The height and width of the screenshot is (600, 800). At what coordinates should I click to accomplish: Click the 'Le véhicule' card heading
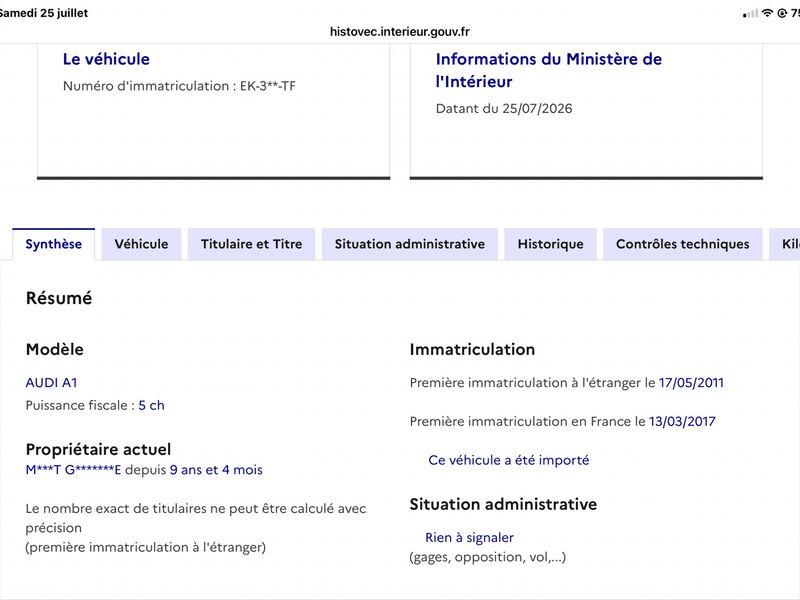coord(106,59)
